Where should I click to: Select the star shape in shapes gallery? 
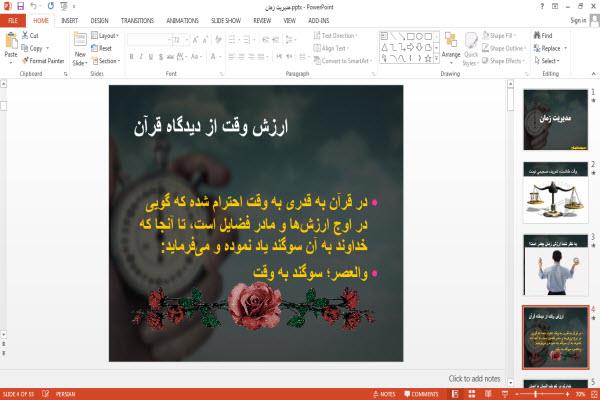point(428,58)
